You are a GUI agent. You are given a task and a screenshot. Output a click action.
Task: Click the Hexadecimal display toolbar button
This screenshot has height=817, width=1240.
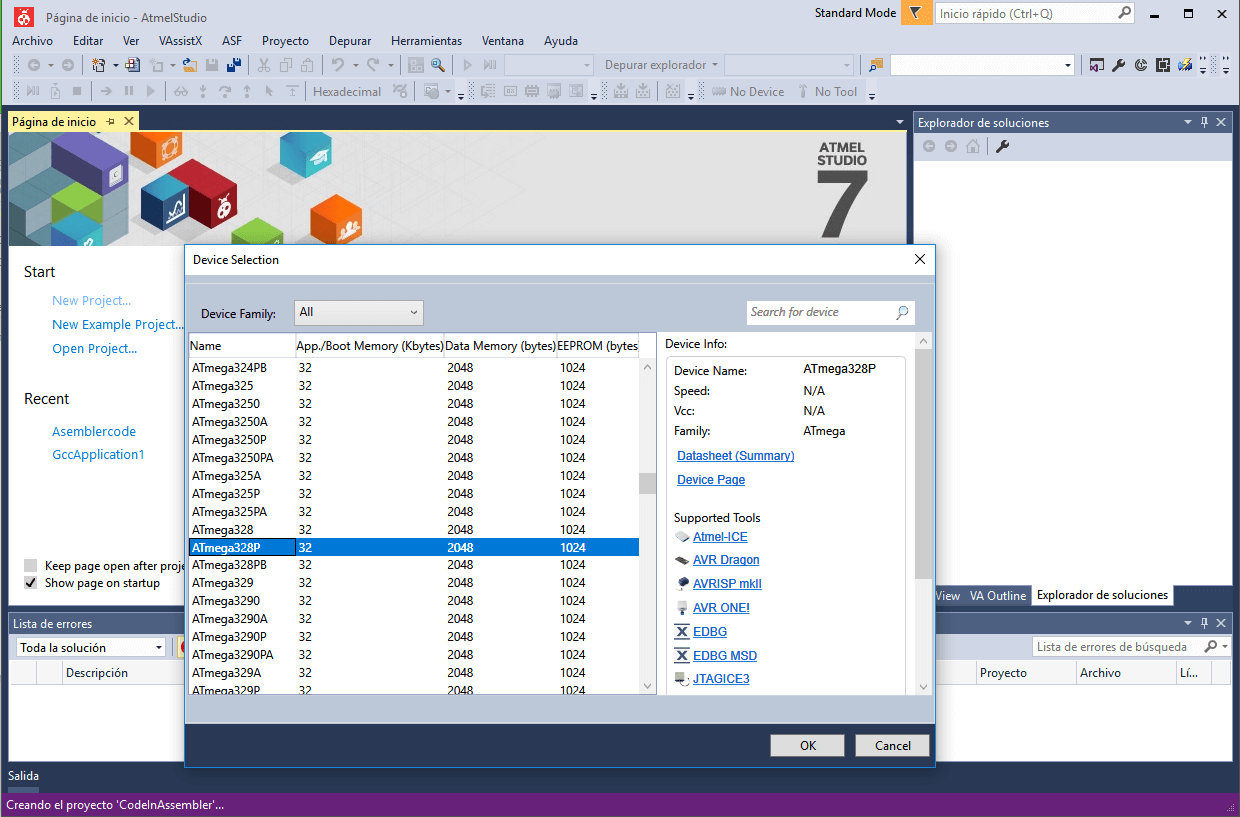tap(347, 91)
